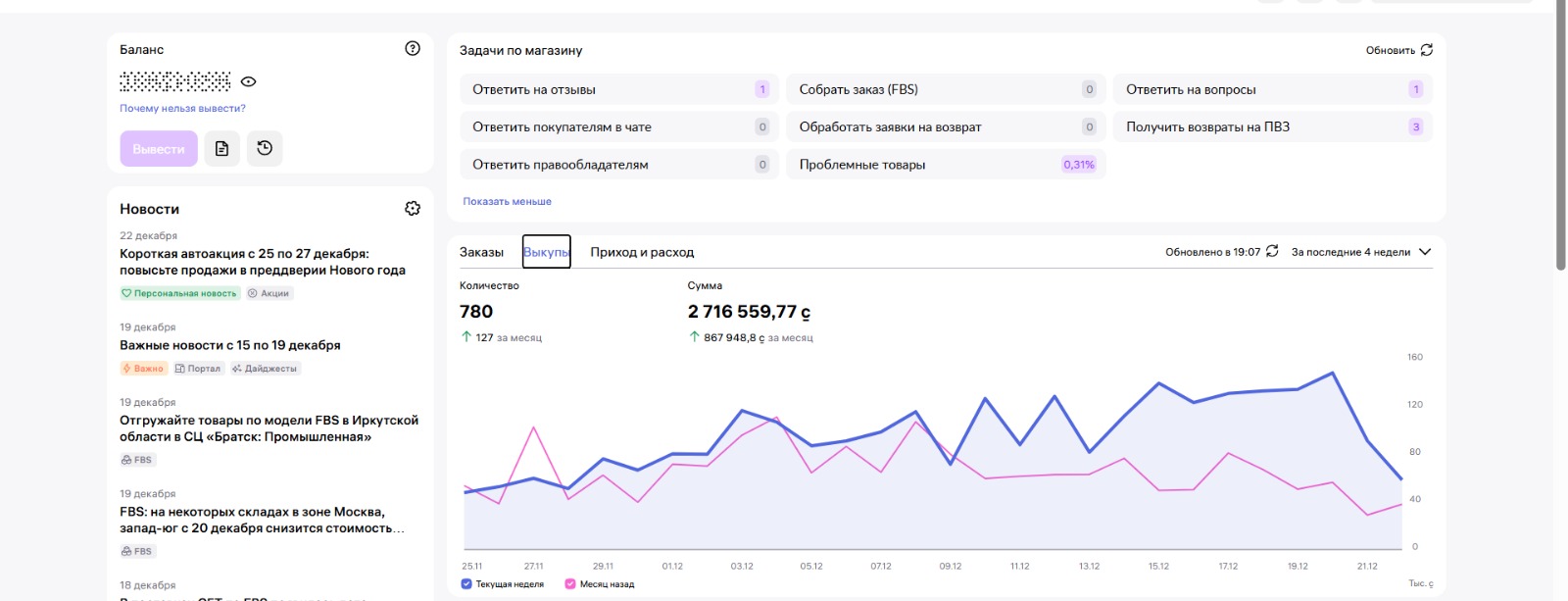This screenshot has height=601, width=1568.
Task: Open news about Короткая автоакция 25–27 декабря
Action: point(263,262)
